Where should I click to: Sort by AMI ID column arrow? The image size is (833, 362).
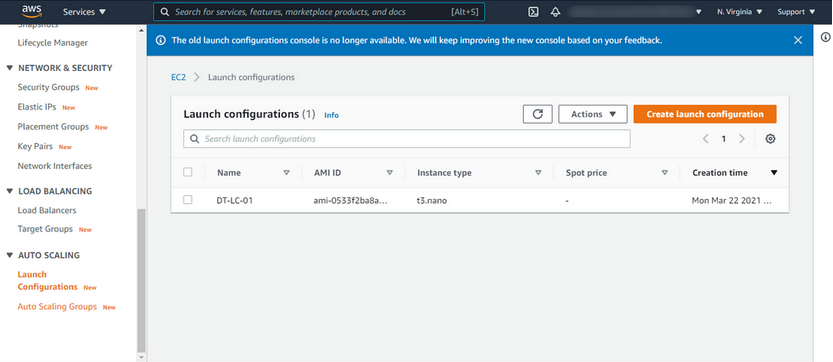point(389,173)
